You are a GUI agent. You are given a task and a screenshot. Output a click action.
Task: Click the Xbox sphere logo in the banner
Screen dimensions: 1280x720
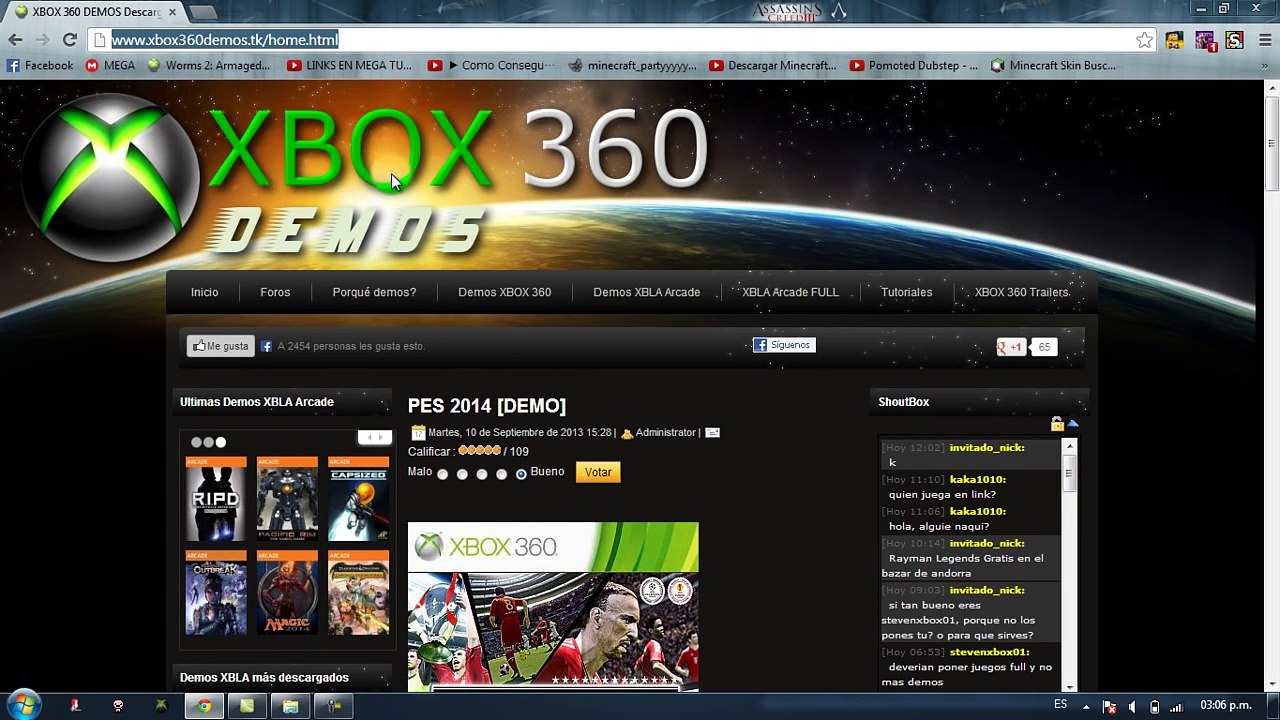111,178
